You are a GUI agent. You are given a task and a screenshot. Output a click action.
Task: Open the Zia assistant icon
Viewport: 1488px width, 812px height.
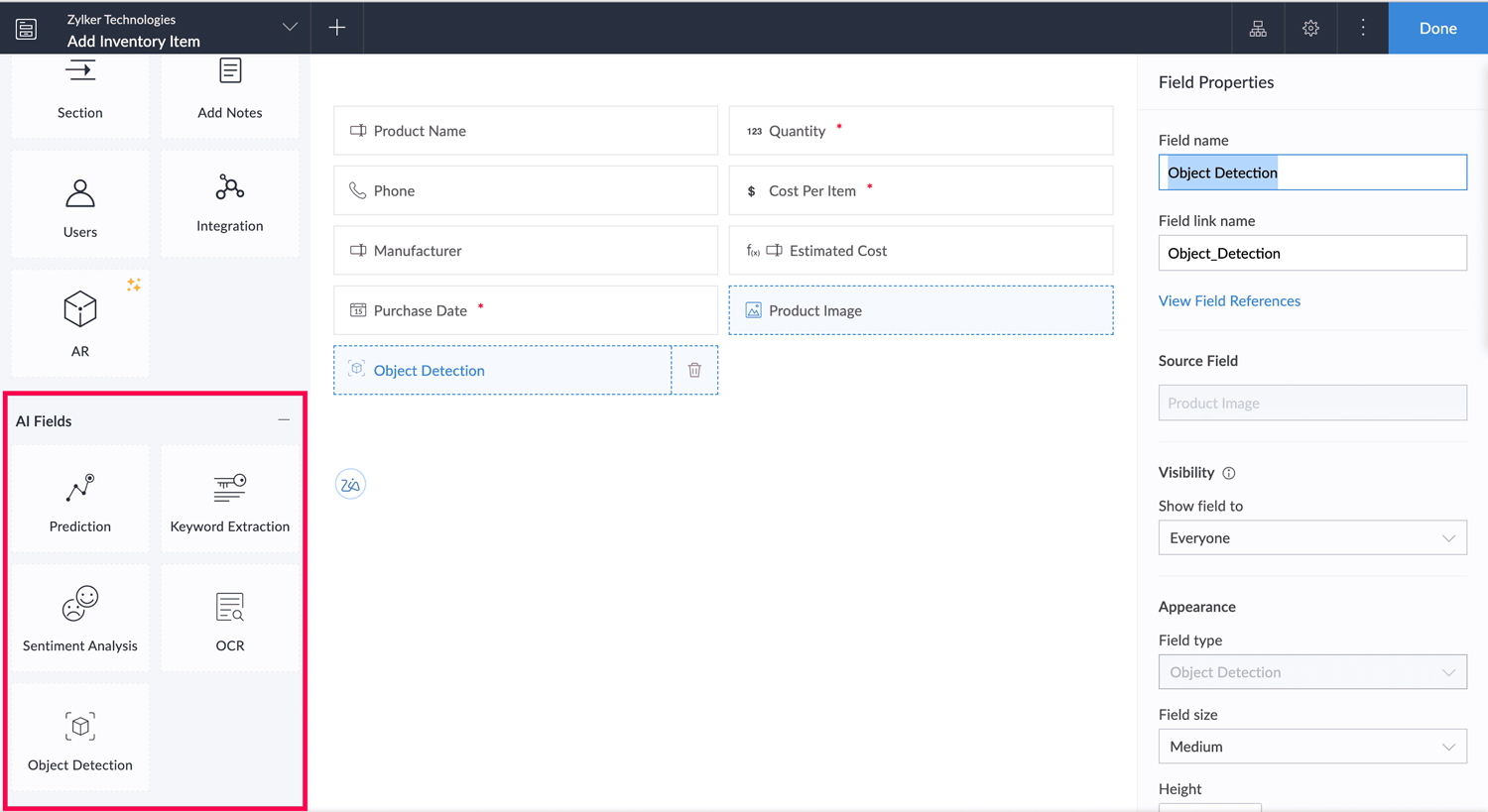[x=350, y=484]
